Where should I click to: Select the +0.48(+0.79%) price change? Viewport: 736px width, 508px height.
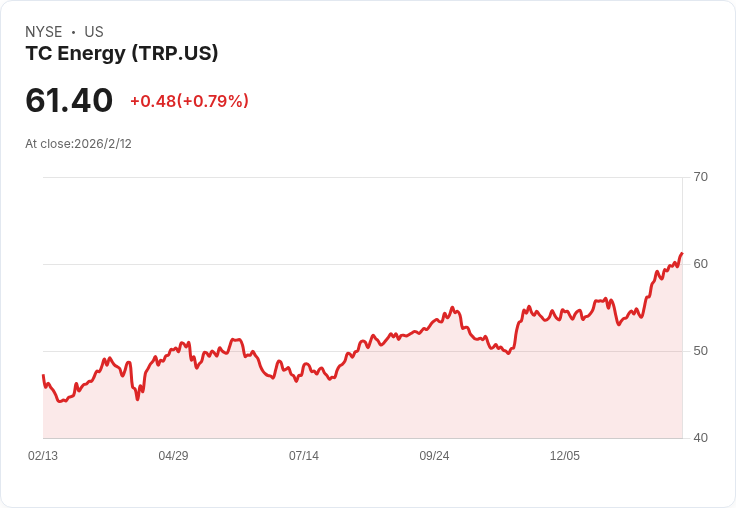[189, 101]
